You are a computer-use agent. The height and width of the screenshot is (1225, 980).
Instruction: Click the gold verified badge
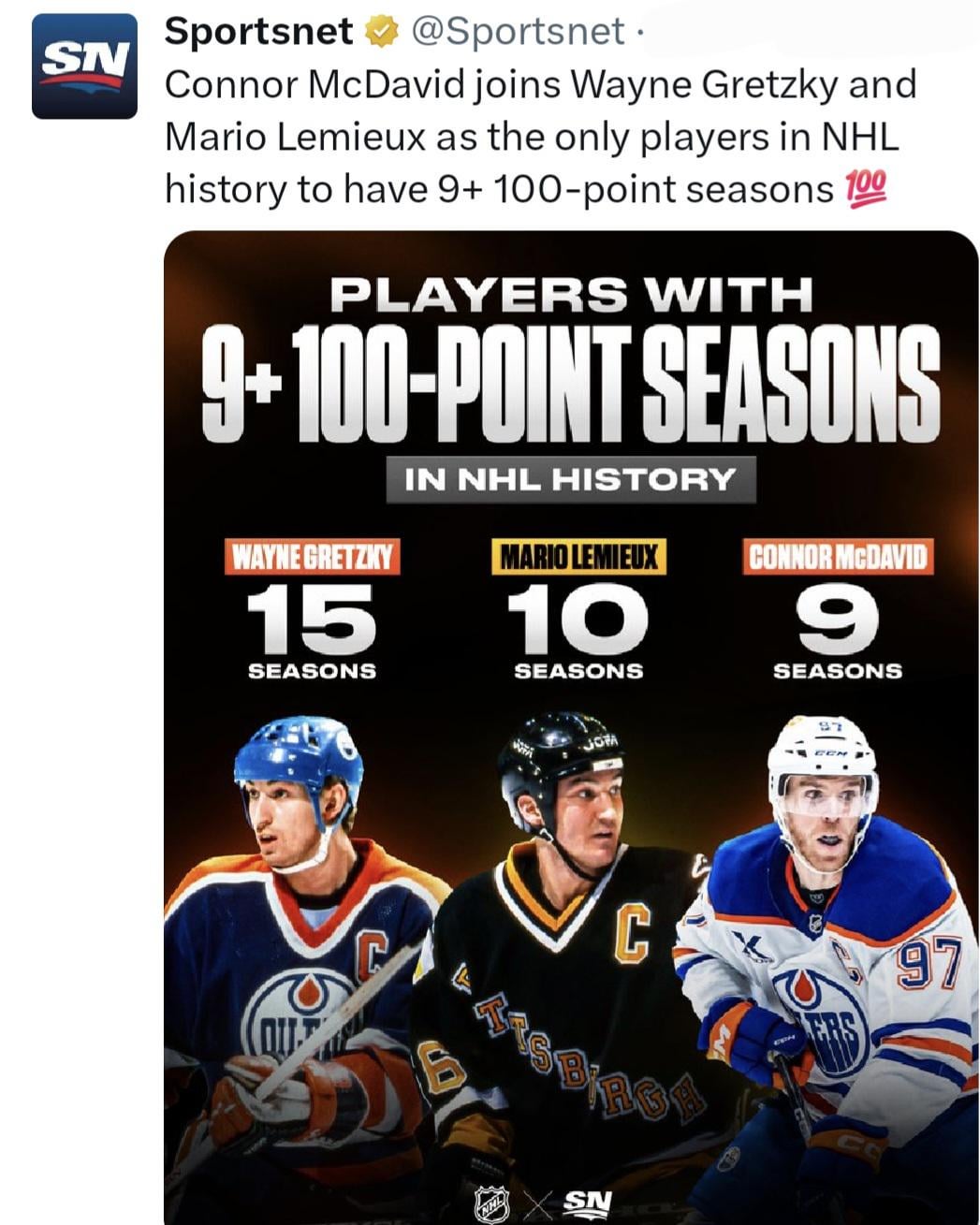coord(378,32)
